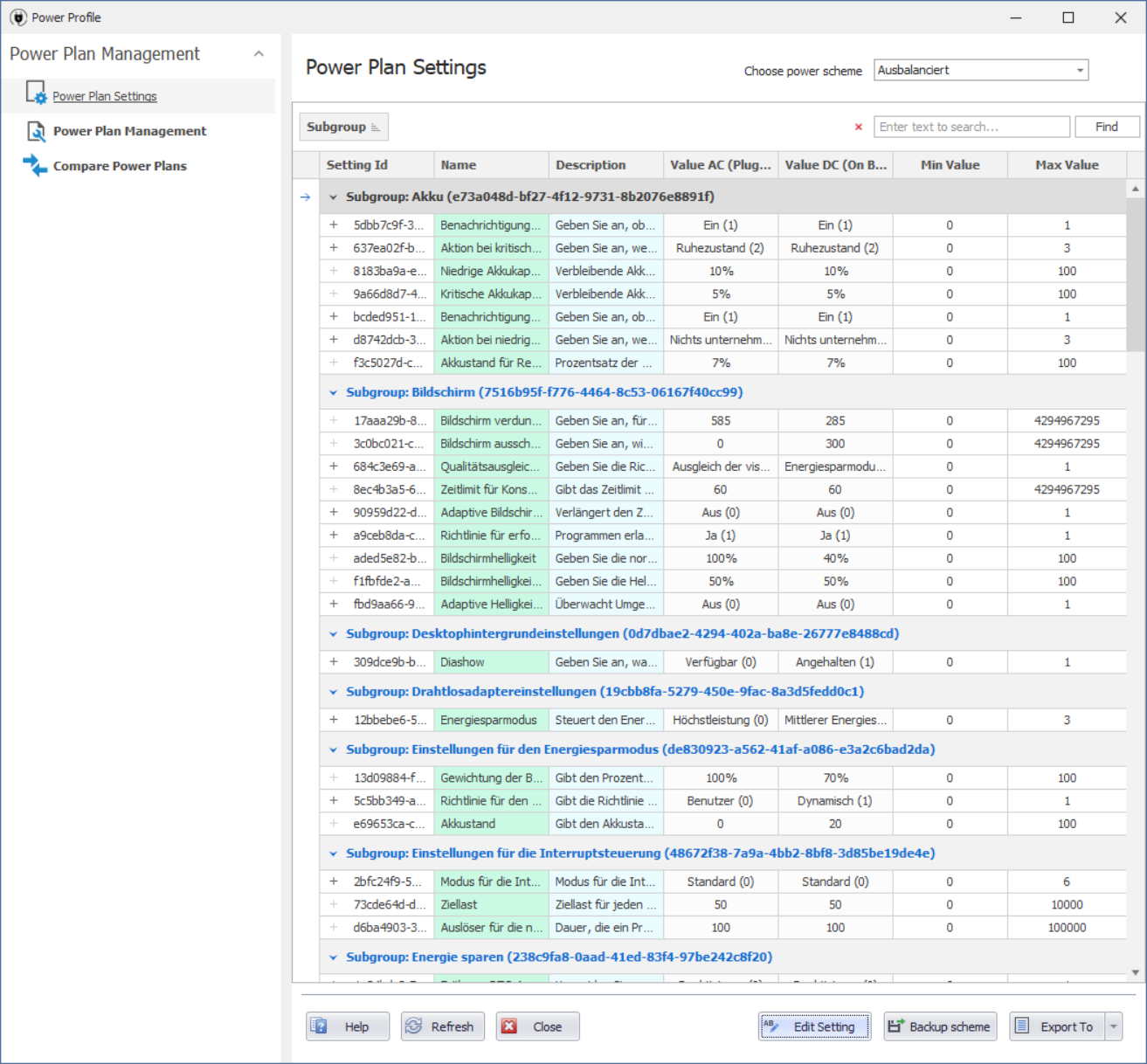Collapse the Subgroup Akku group
Image resolution: width=1147 pixels, height=1064 pixels.
coord(333,197)
